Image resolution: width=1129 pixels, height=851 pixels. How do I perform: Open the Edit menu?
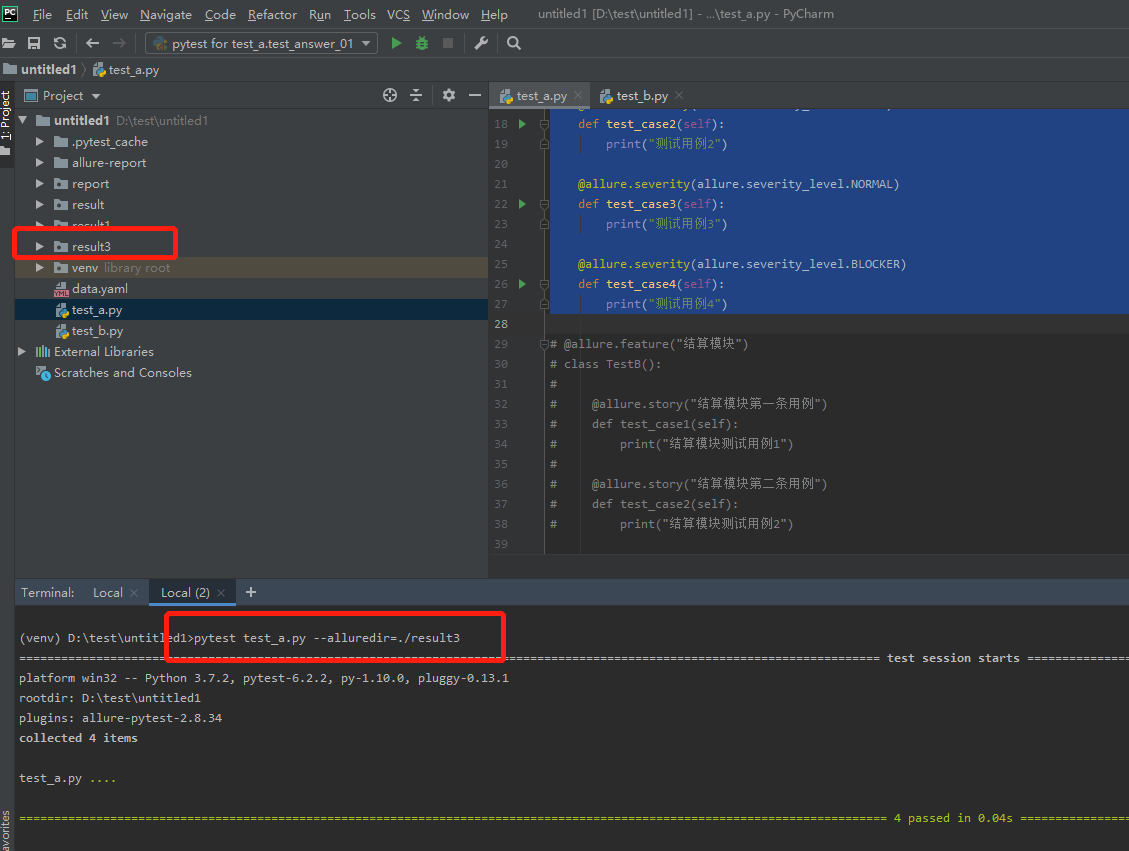click(x=76, y=14)
